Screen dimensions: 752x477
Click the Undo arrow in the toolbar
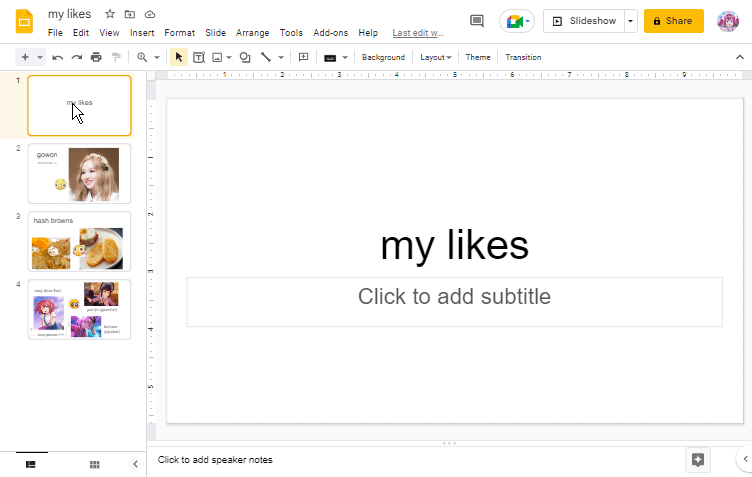click(x=58, y=57)
